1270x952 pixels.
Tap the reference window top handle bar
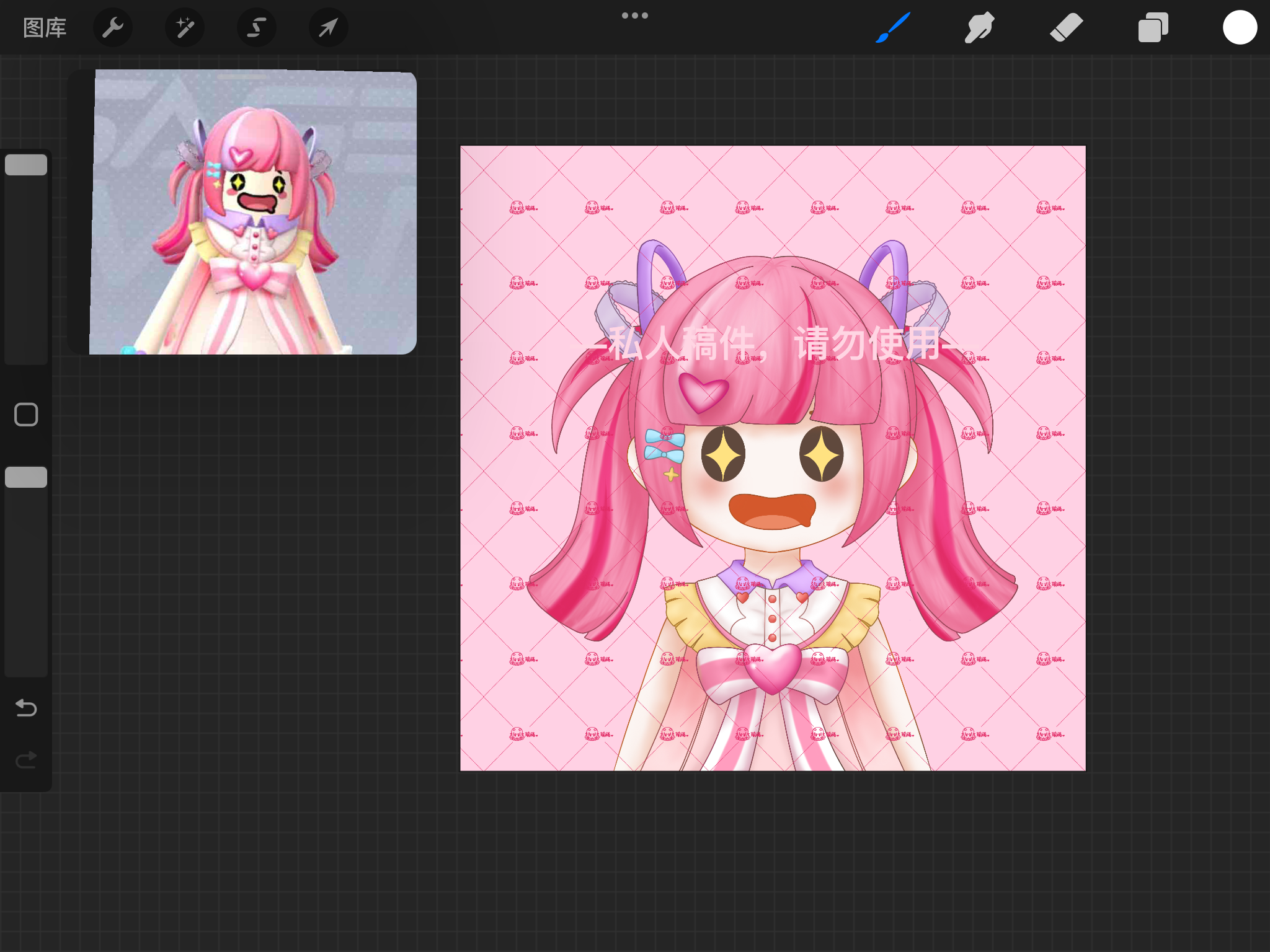pos(243,77)
